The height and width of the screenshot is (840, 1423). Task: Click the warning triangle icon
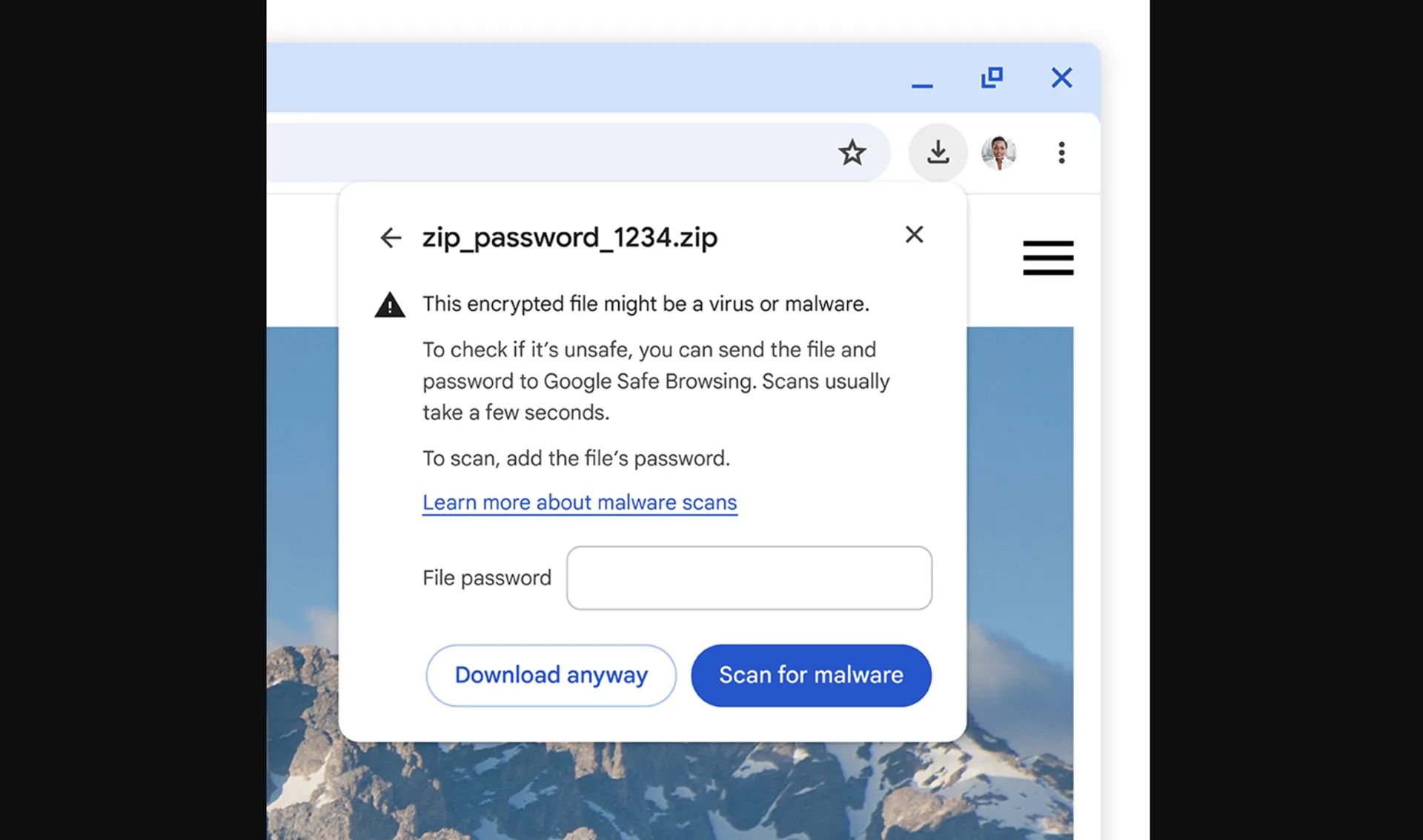[x=390, y=304]
